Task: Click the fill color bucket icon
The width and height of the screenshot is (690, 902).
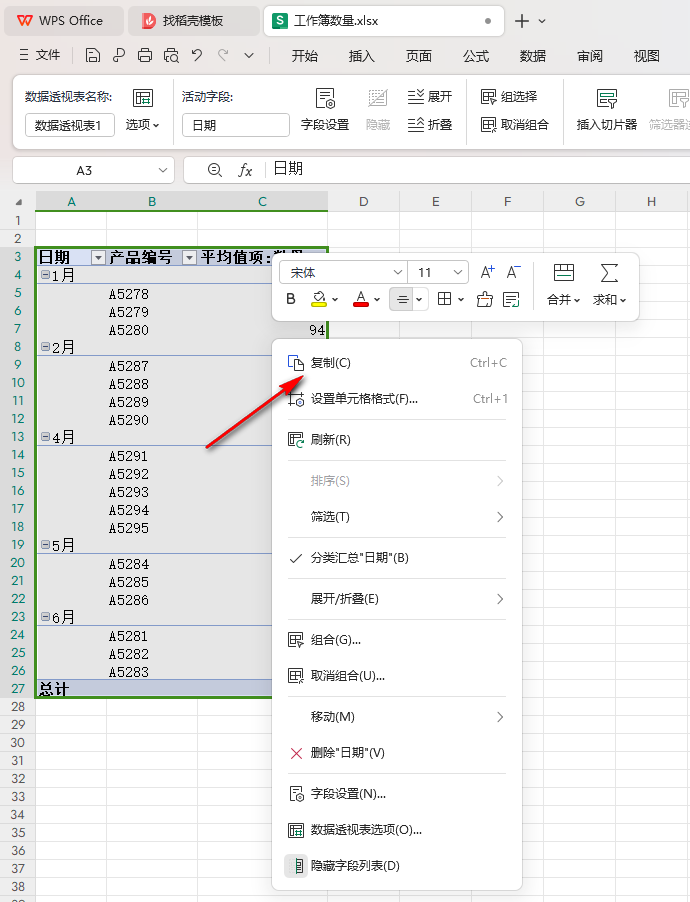Action: coord(318,299)
